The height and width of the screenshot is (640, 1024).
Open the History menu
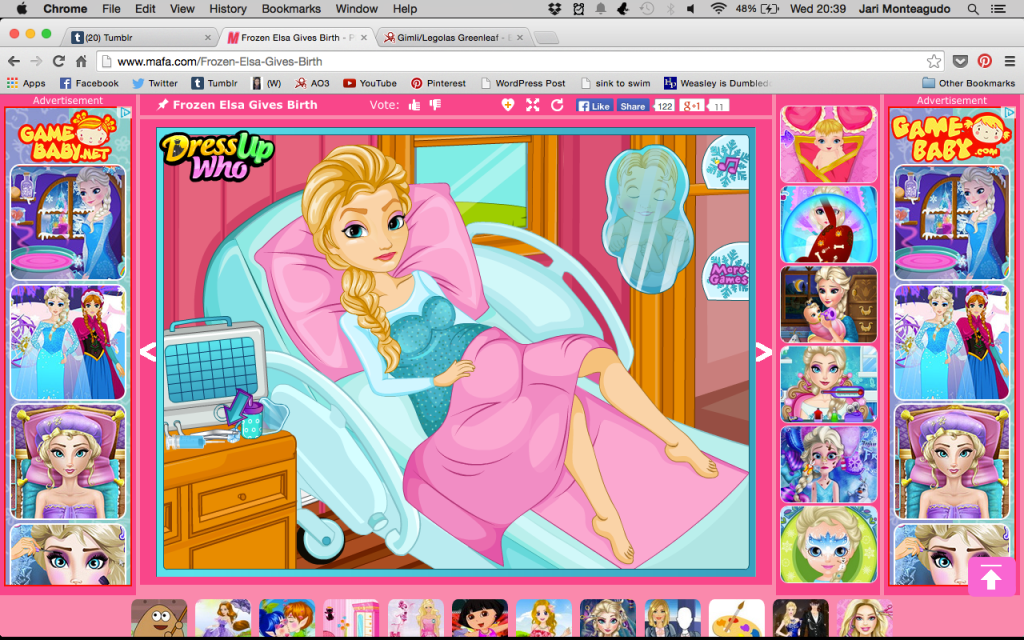click(228, 9)
